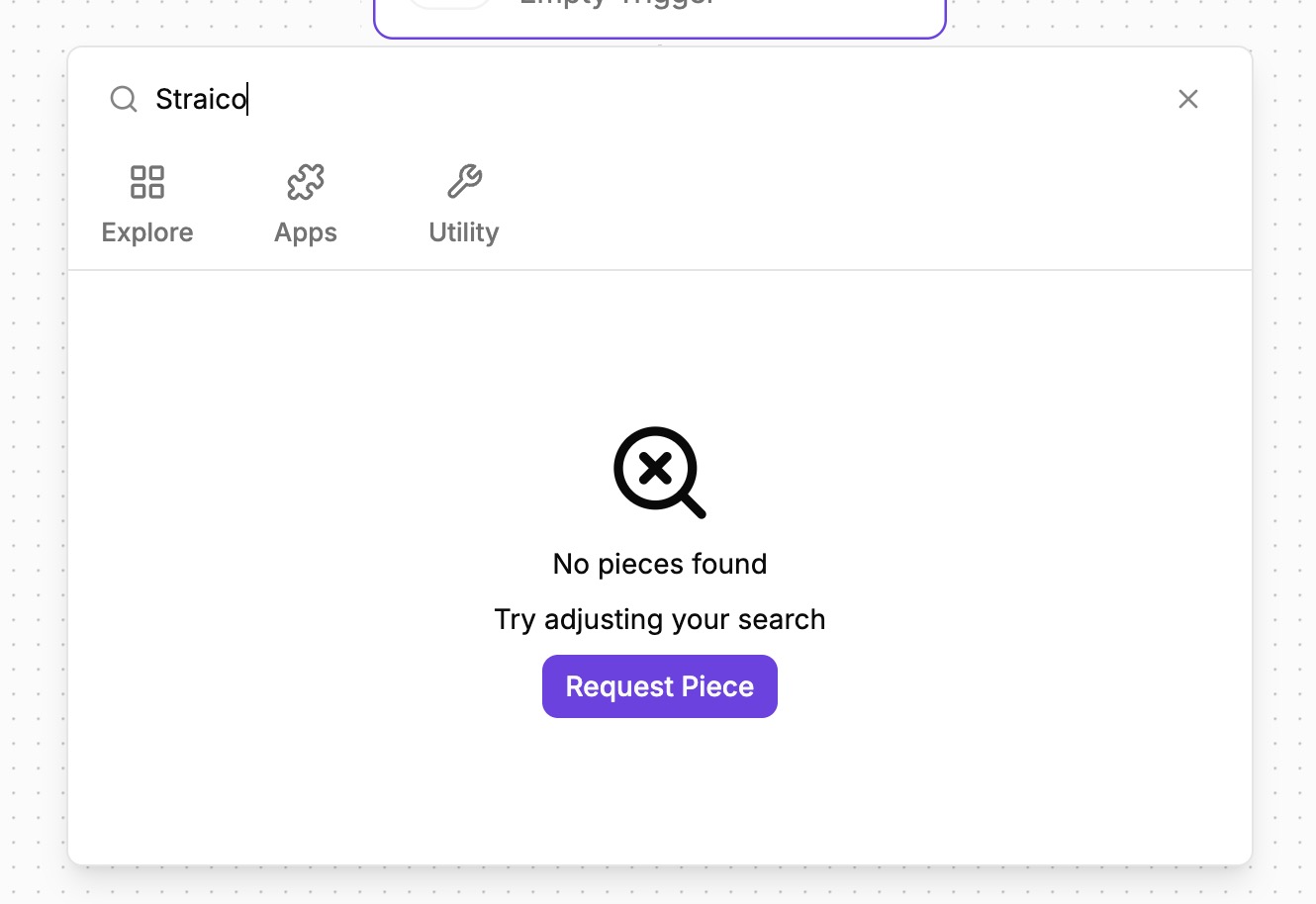Click the "Try adjusting your search" text
This screenshot has height=904, width=1316.
(x=660, y=619)
